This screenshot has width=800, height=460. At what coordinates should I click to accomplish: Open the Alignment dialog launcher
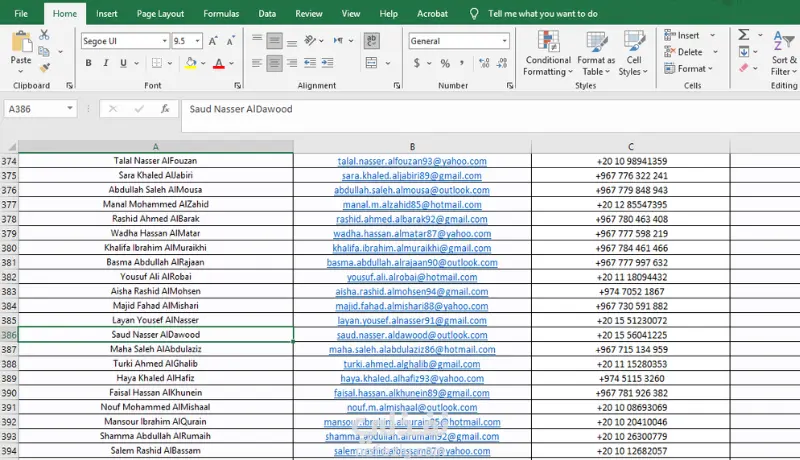tap(397, 86)
